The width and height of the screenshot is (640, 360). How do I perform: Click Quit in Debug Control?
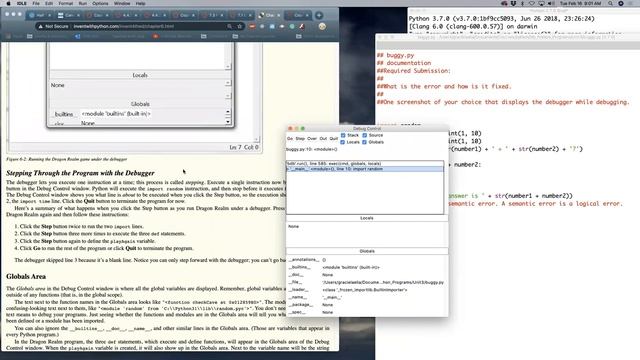333,139
